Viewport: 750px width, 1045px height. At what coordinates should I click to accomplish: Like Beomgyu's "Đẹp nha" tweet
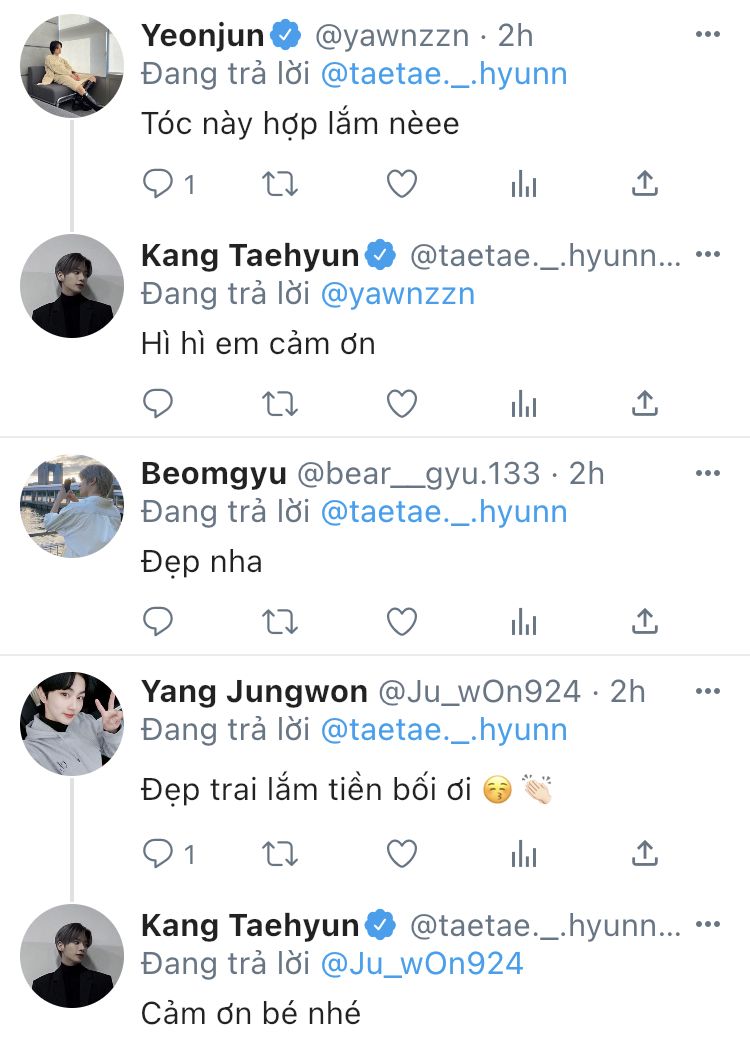pos(402,622)
